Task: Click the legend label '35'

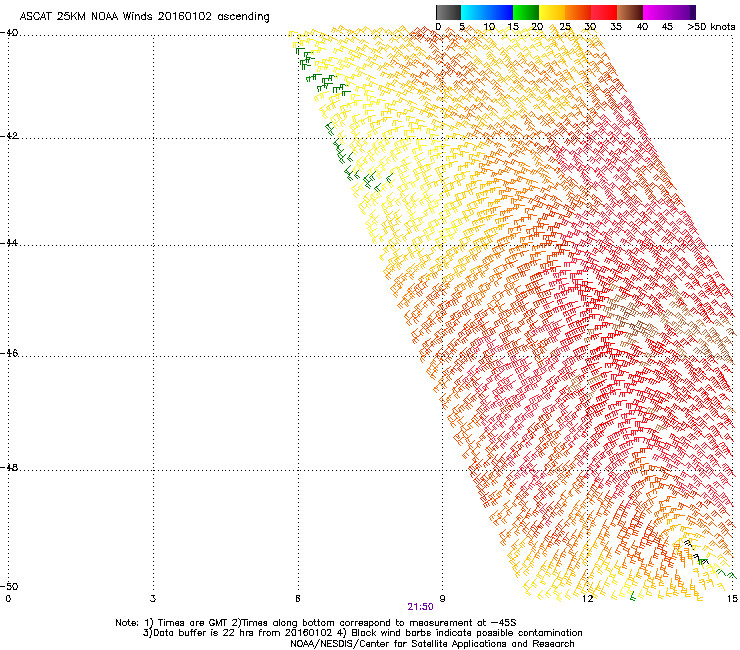Action: [x=616, y=26]
